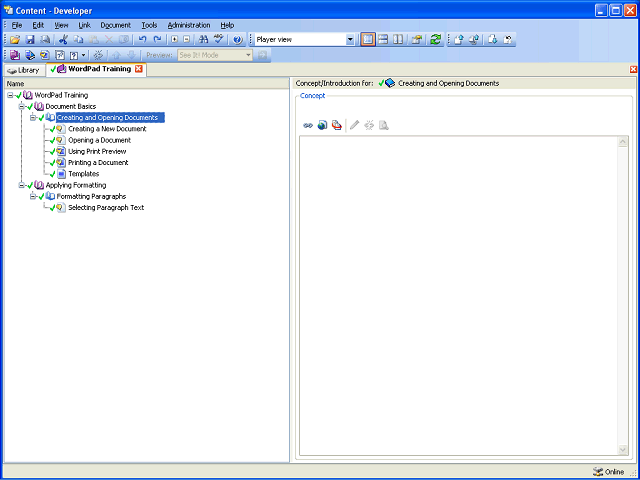Screen dimensions: 640x480
Task: Click inside the empty Concept content area
Action: pyautogui.click(x=458, y=296)
